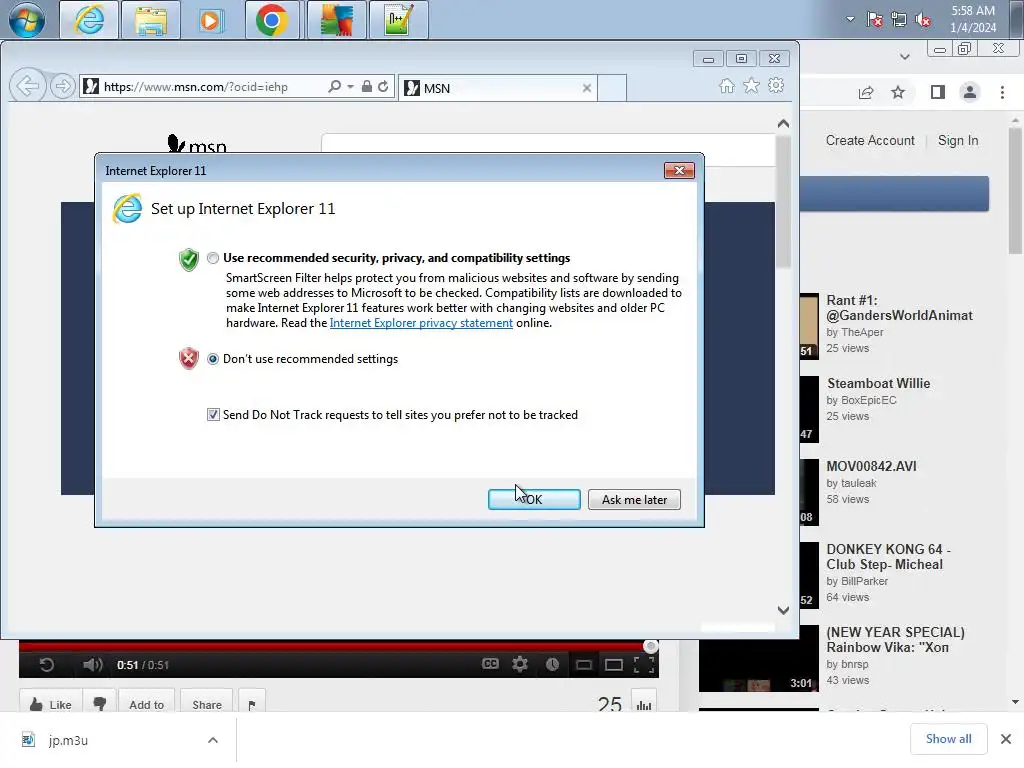Click the IE address bar URL
Viewport: 1024px width, 768px height.
pyautogui.click(x=195, y=87)
